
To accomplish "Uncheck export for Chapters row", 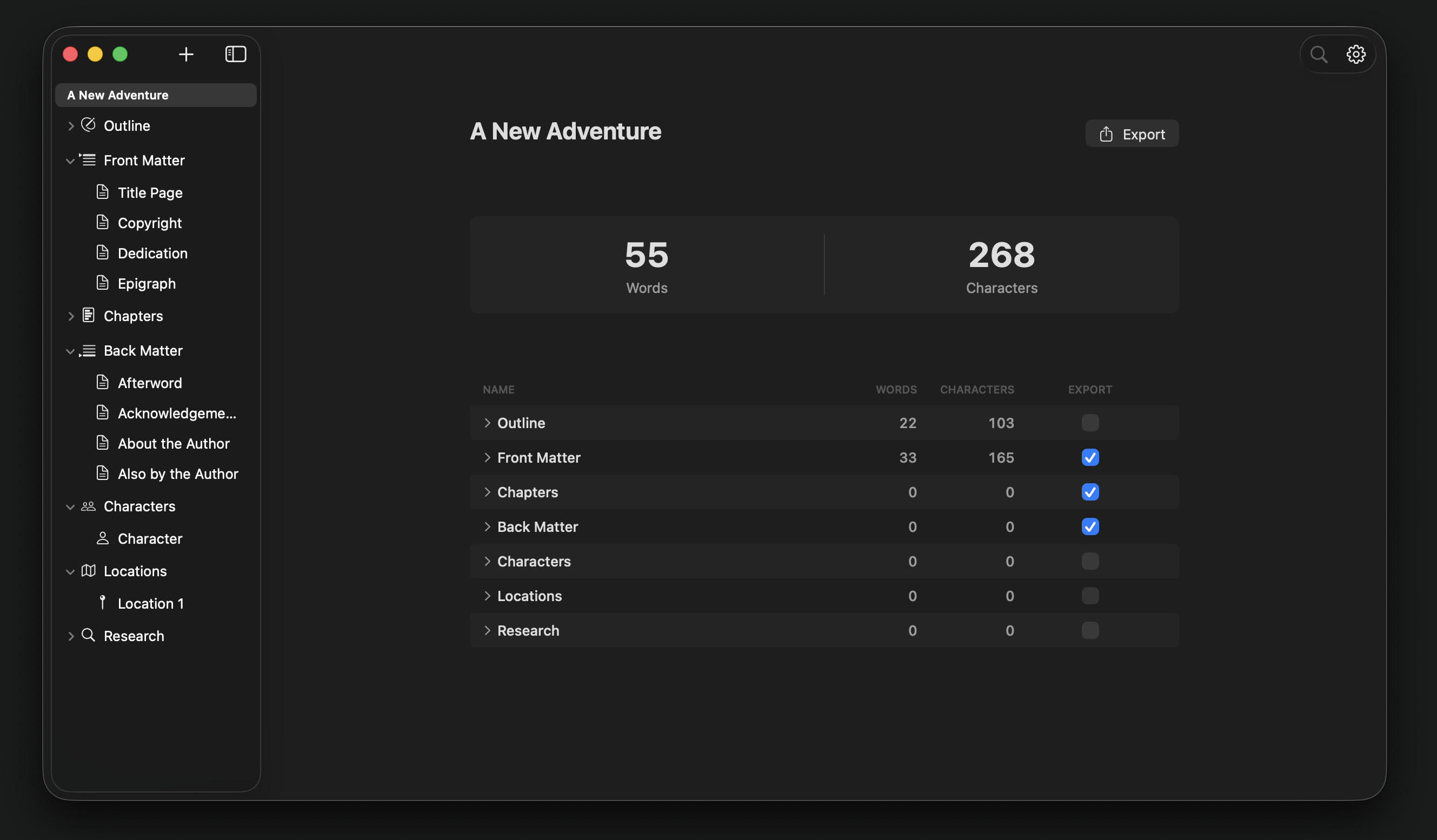I will coord(1090,492).
